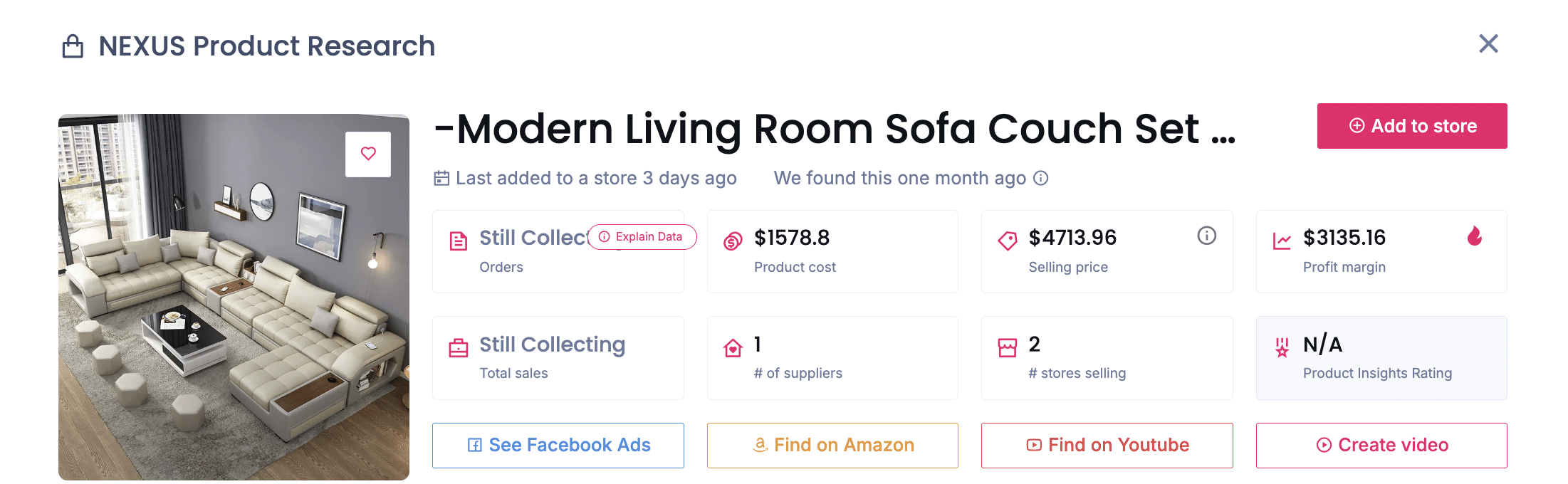Click the Selling price tag icon
This screenshot has height=484, width=1568.
click(x=1008, y=241)
